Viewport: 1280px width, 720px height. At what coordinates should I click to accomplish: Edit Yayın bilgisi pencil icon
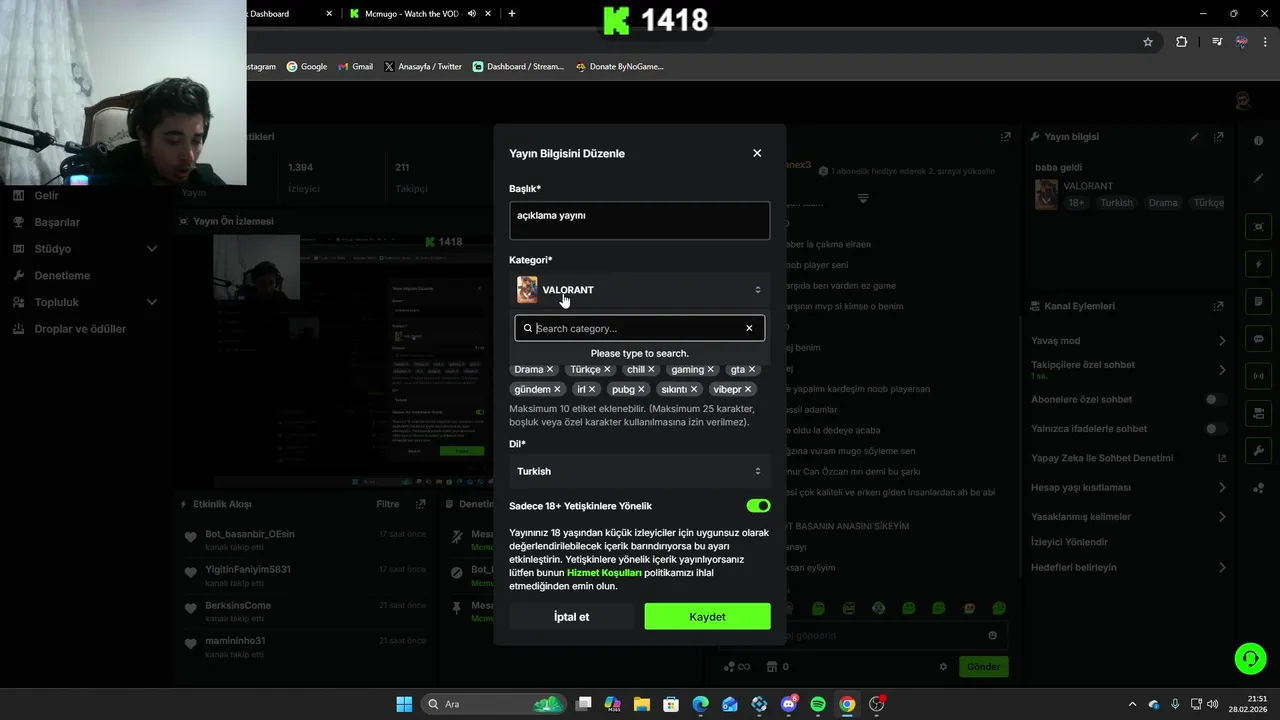pyautogui.click(x=1194, y=137)
